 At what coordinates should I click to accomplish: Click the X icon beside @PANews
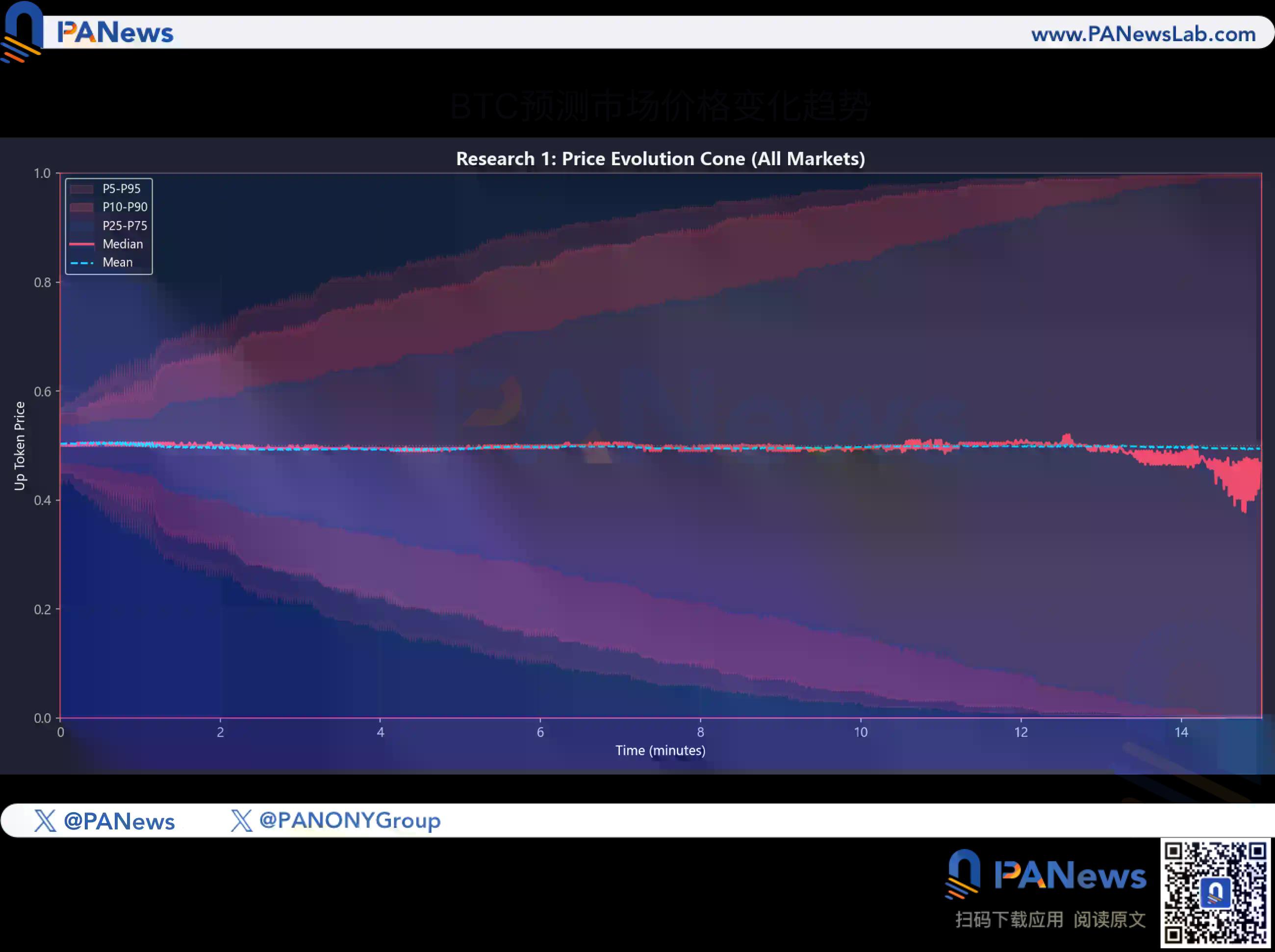(x=45, y=820)
